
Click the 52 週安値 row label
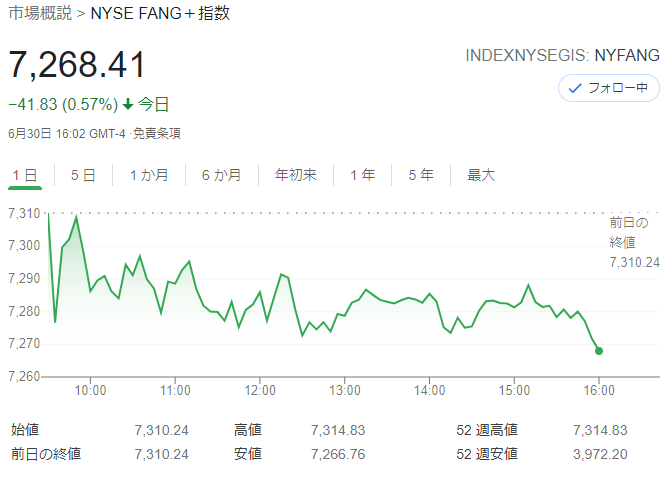click(487, 454)
